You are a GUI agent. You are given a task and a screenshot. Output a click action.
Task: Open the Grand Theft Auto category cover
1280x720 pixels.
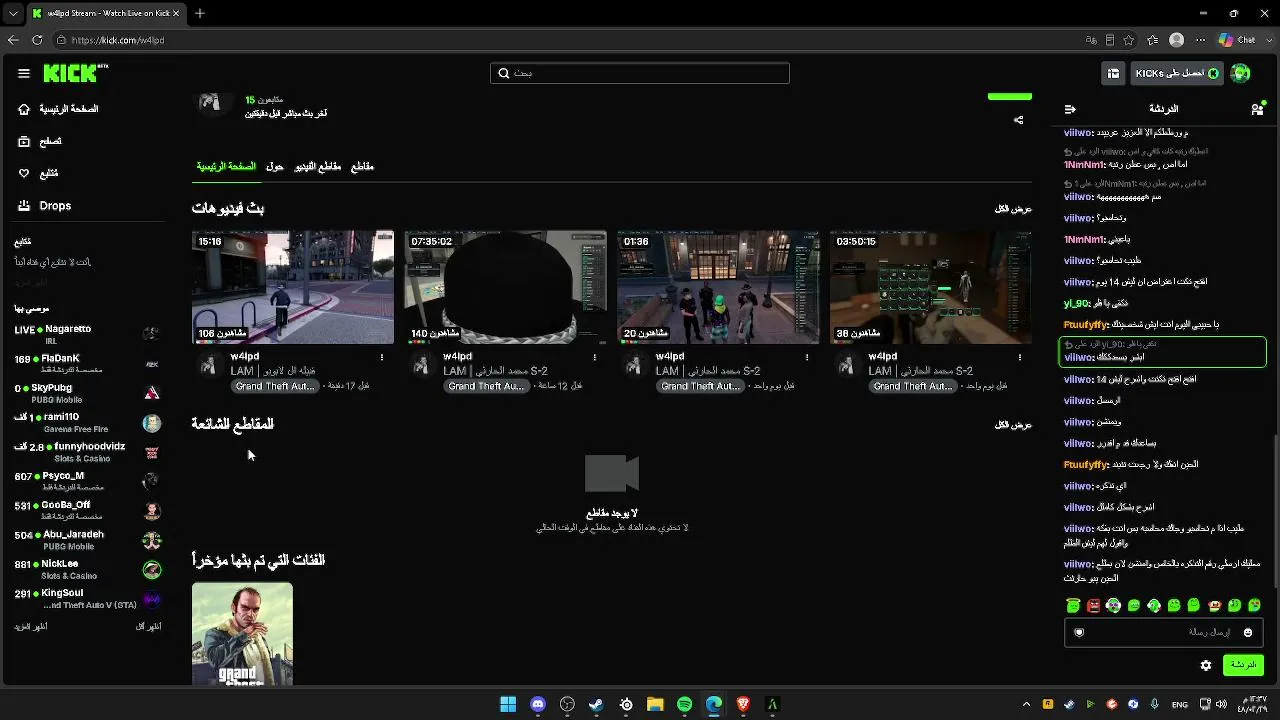(242, 634)
